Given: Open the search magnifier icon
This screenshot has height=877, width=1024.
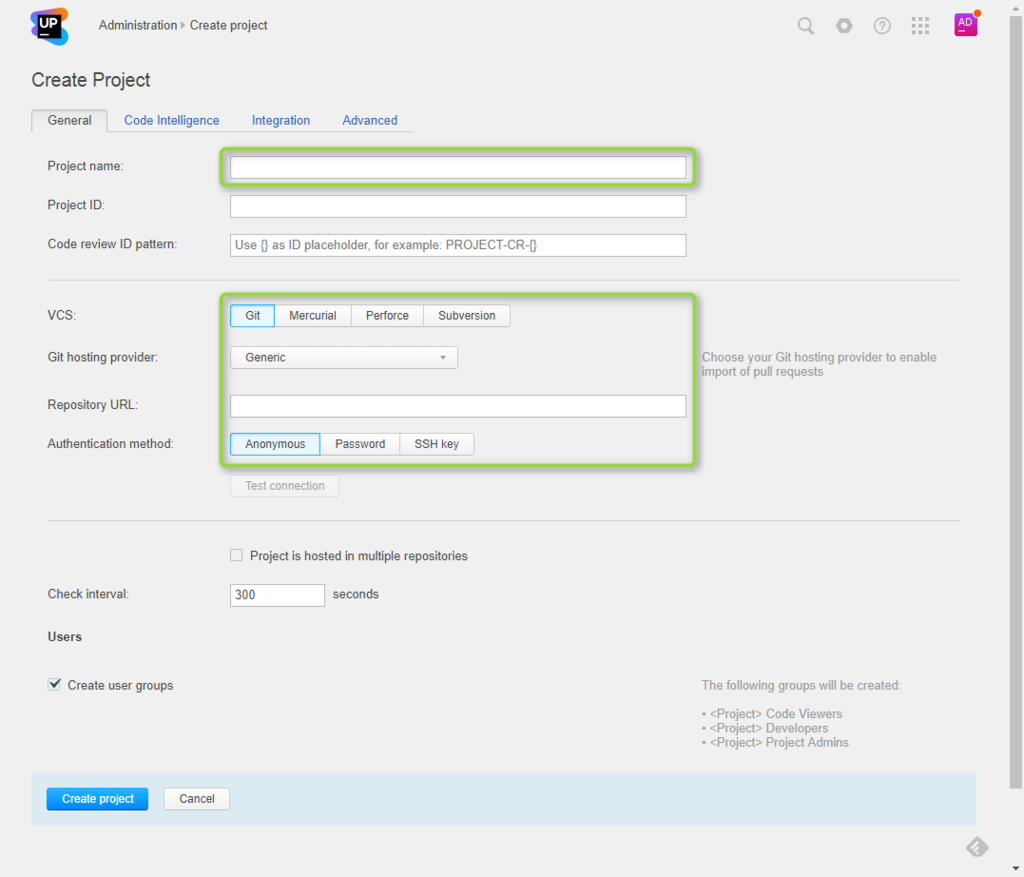Looking at the screenshot, I should point(806,25).
